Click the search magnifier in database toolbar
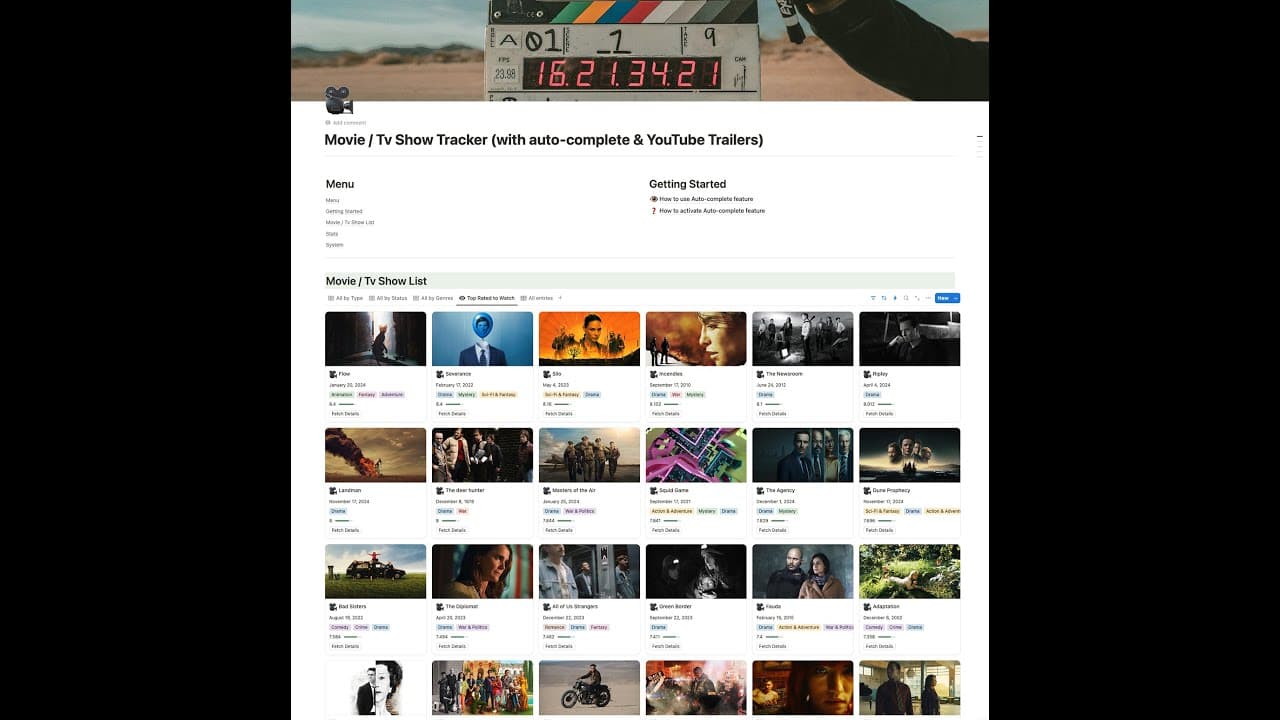This screenshot has height=720, width=1280. tap(906, 298)
